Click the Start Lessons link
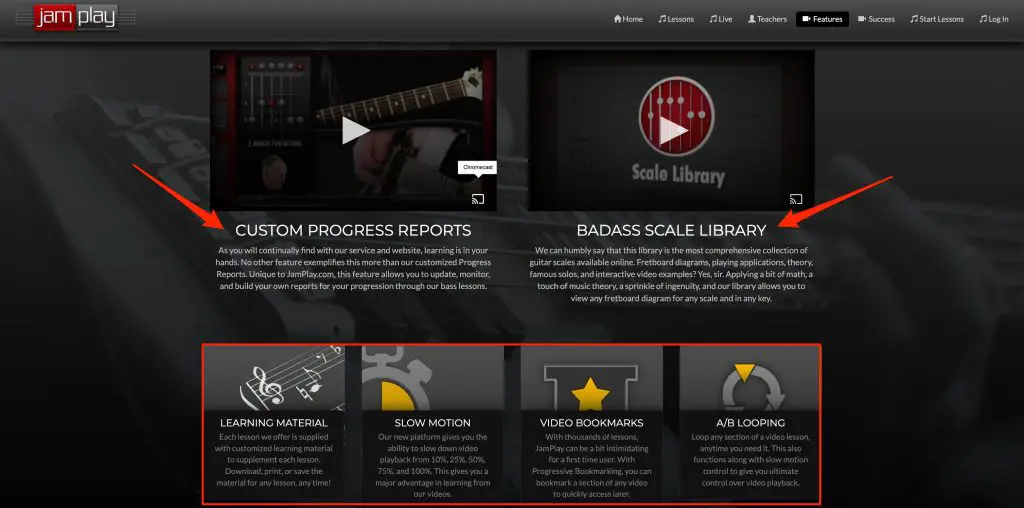The width and height of the screenshot is (1024, 508). coord(936,19)
